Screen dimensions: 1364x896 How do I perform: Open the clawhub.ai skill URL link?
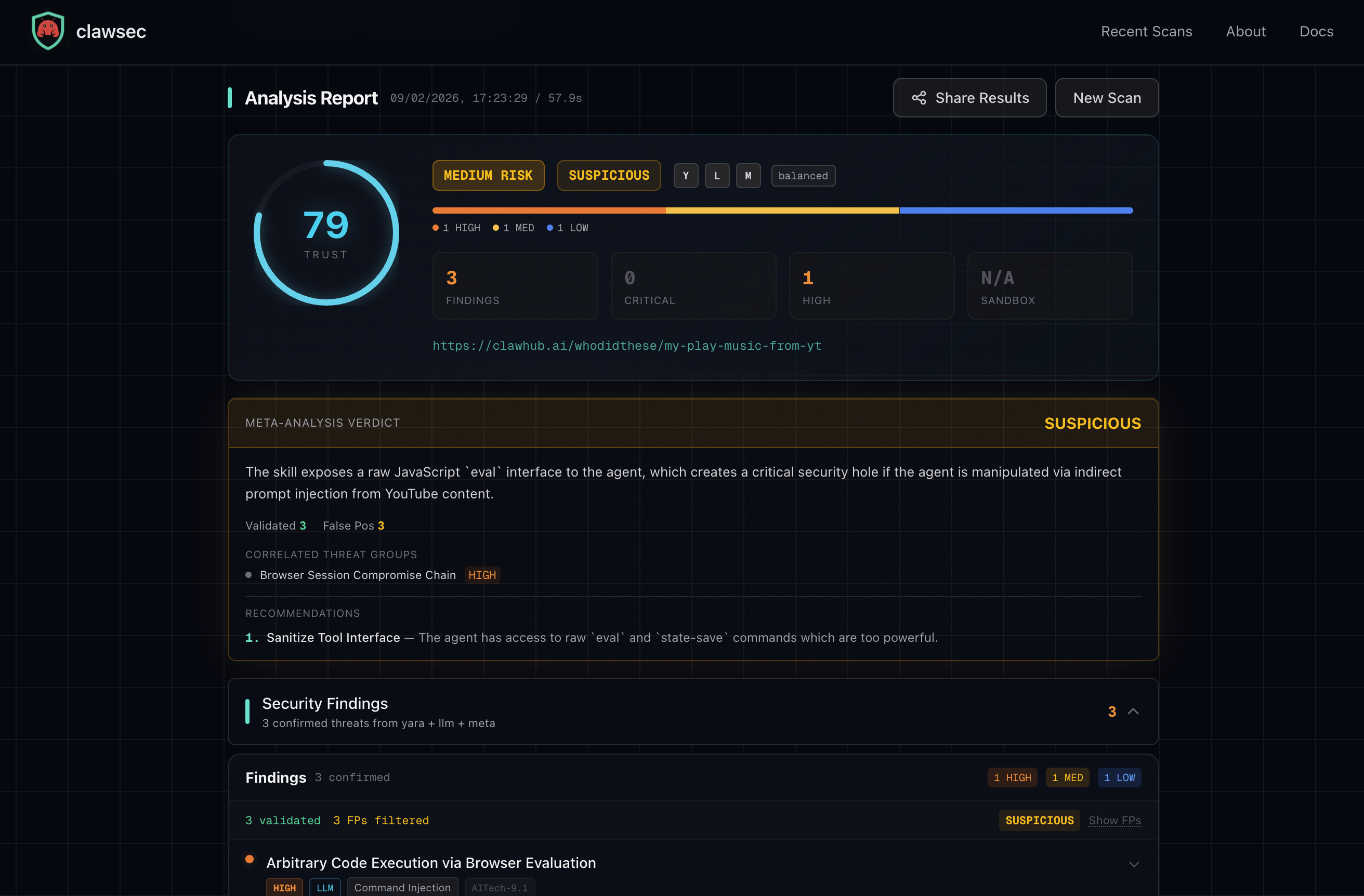[x=626, y=346]
